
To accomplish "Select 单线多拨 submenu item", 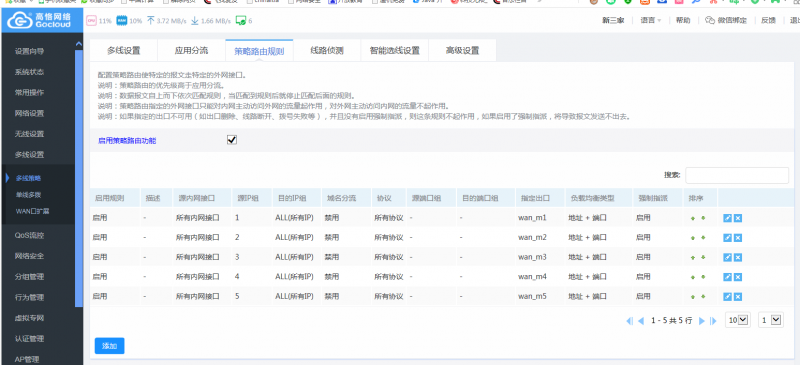I will click(x=28, y=194).
